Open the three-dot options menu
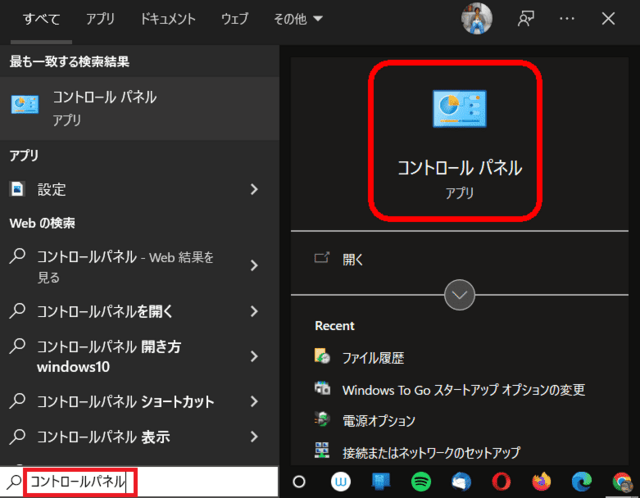The image size is (640, 498). coord(567,18)
